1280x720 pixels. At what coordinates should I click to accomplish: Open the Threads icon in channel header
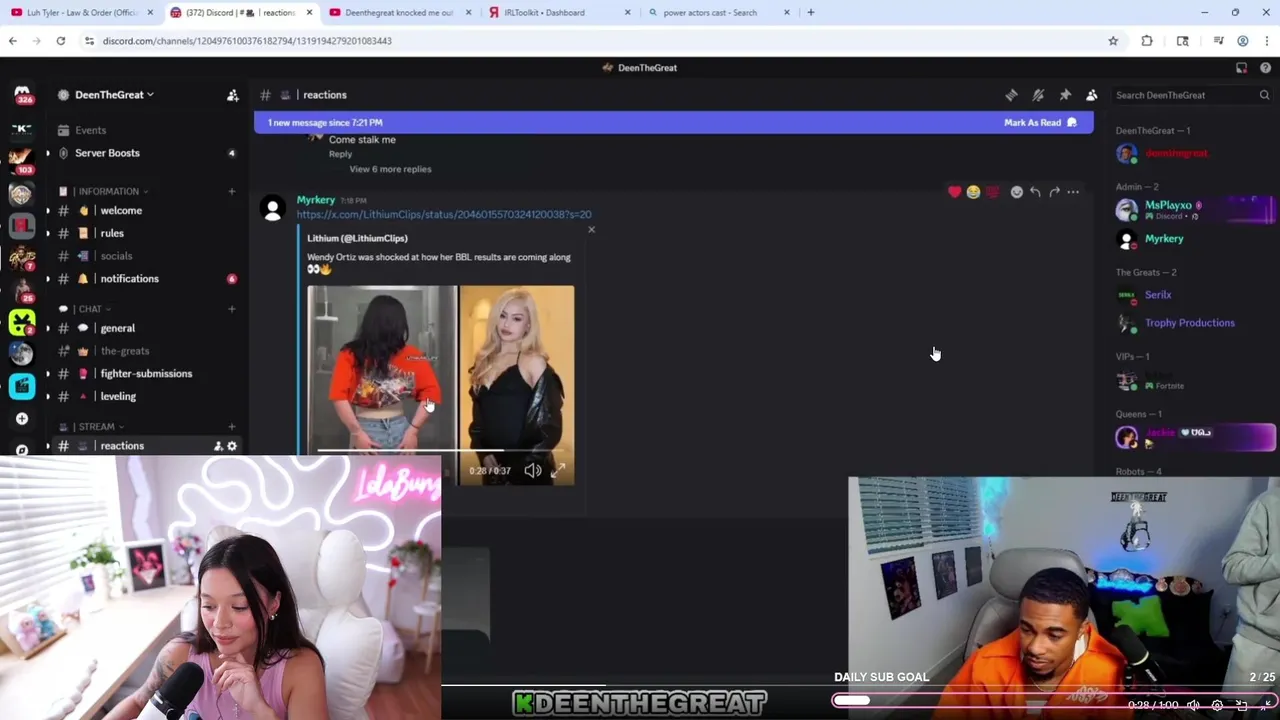pos(1011,95)
